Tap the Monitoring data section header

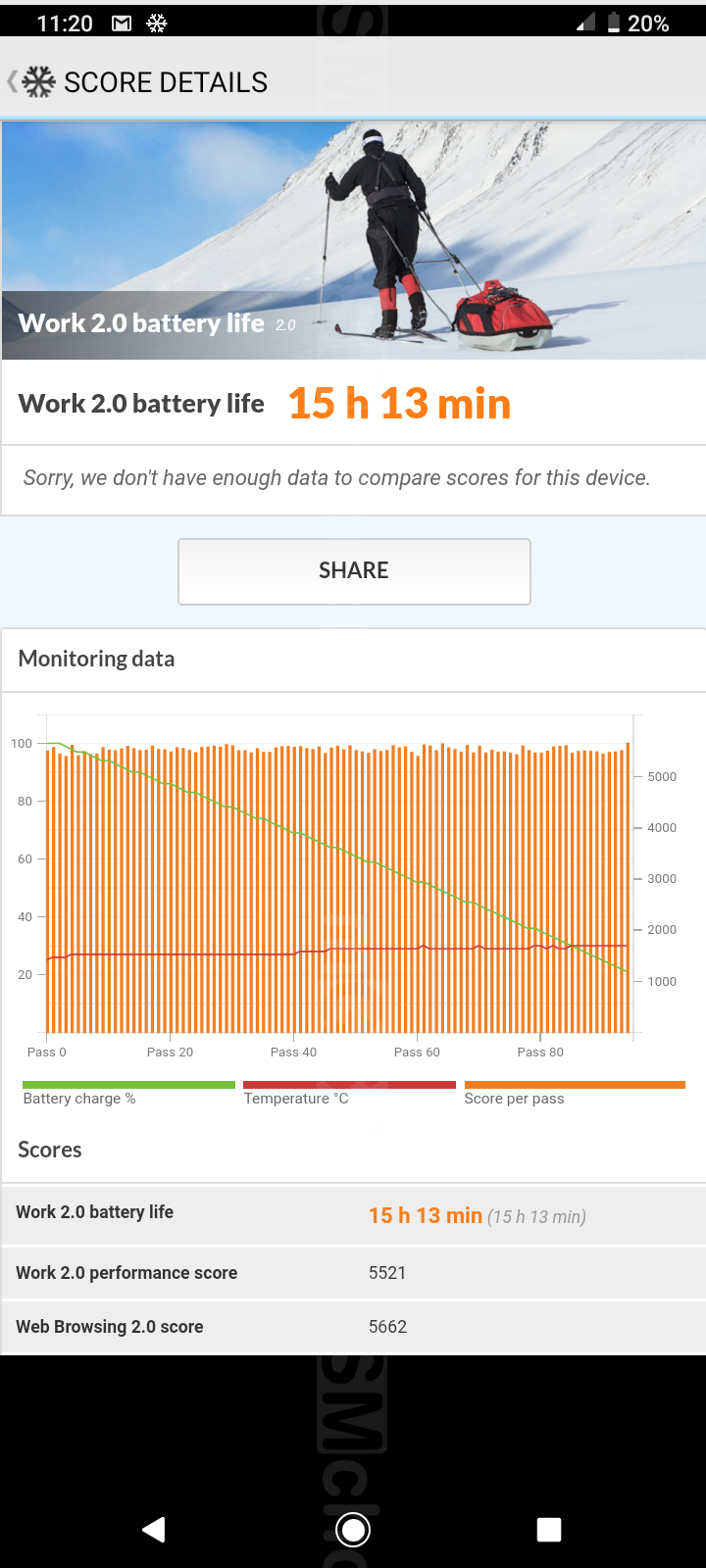coord(96,659)
